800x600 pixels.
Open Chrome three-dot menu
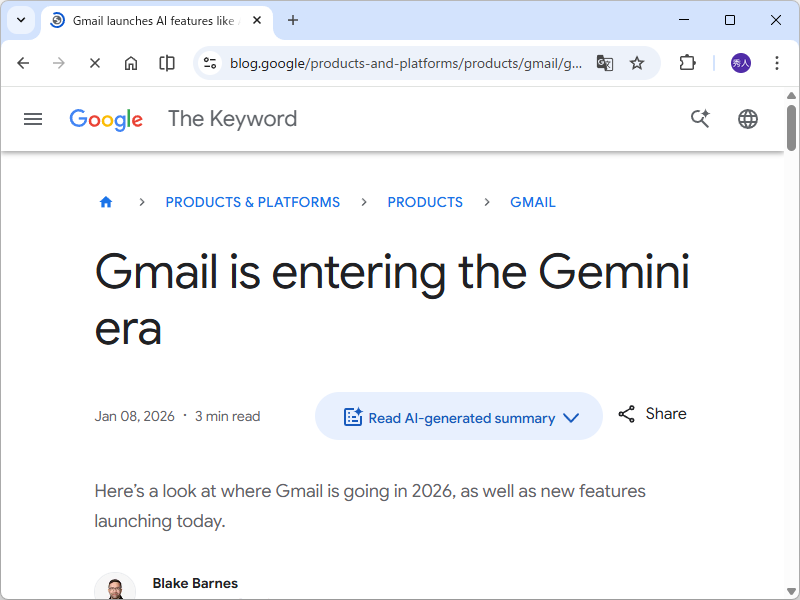(x=777, y=63)
